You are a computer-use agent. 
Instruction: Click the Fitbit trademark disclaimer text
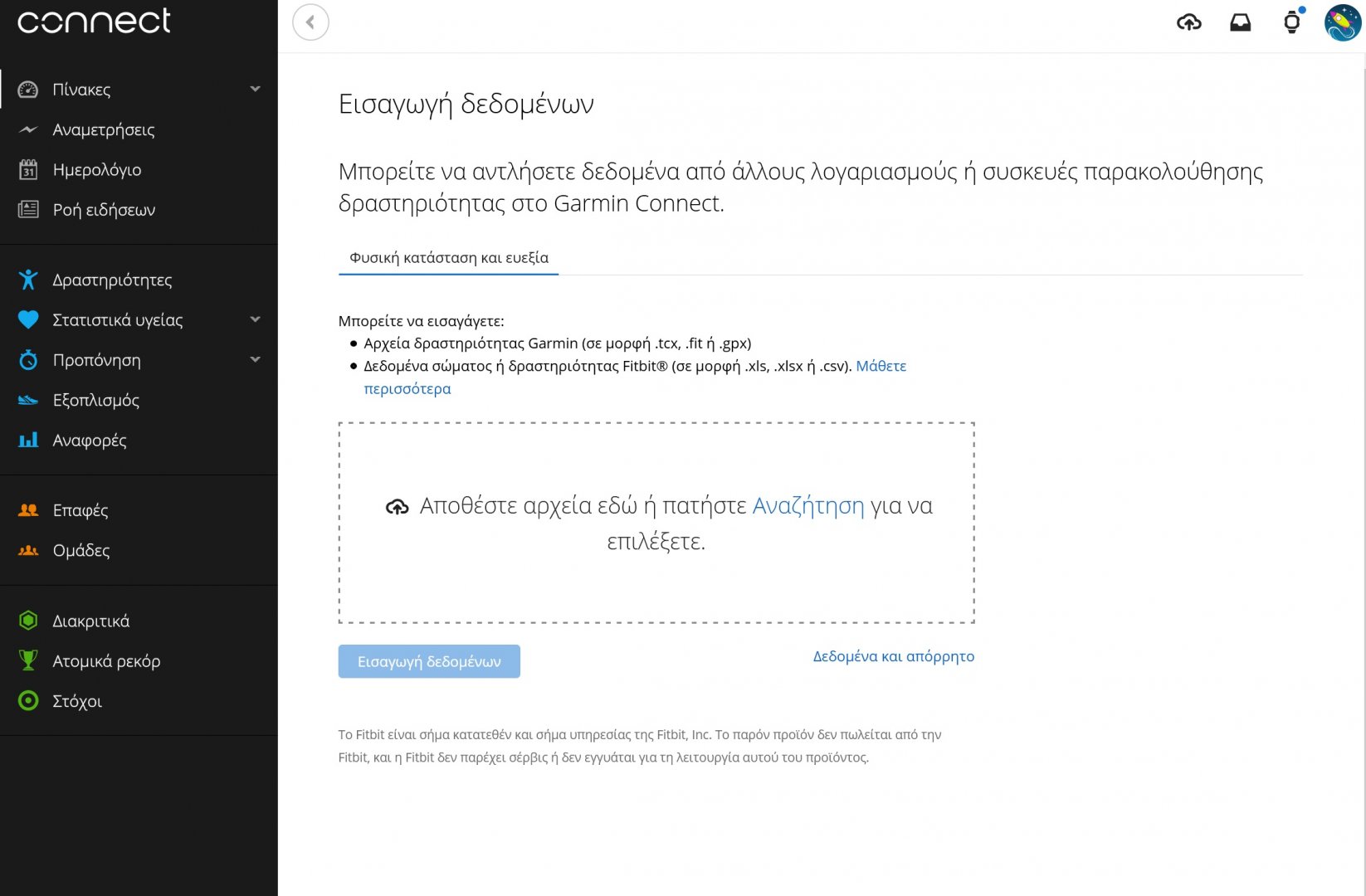click(x=640, y=746)
